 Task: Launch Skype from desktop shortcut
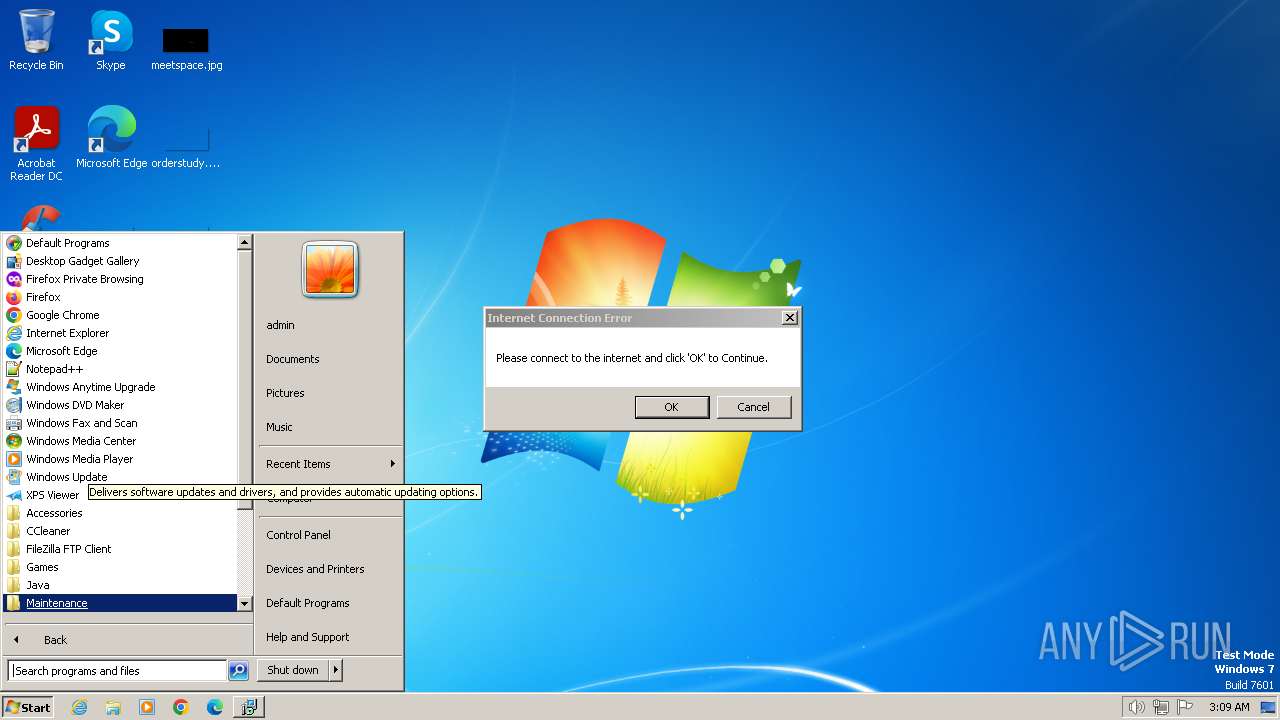coord(110,40)
